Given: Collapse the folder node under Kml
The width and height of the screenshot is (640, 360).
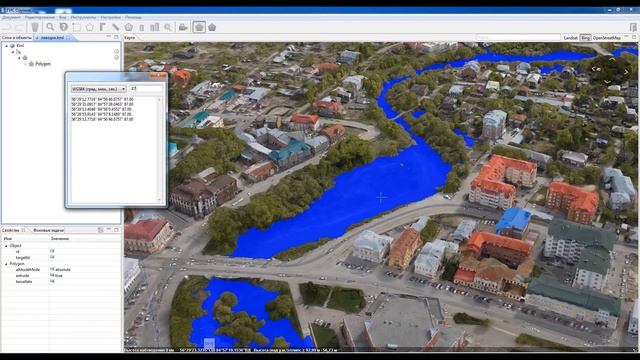Looking at the screenshot, I should coord(12,52).
